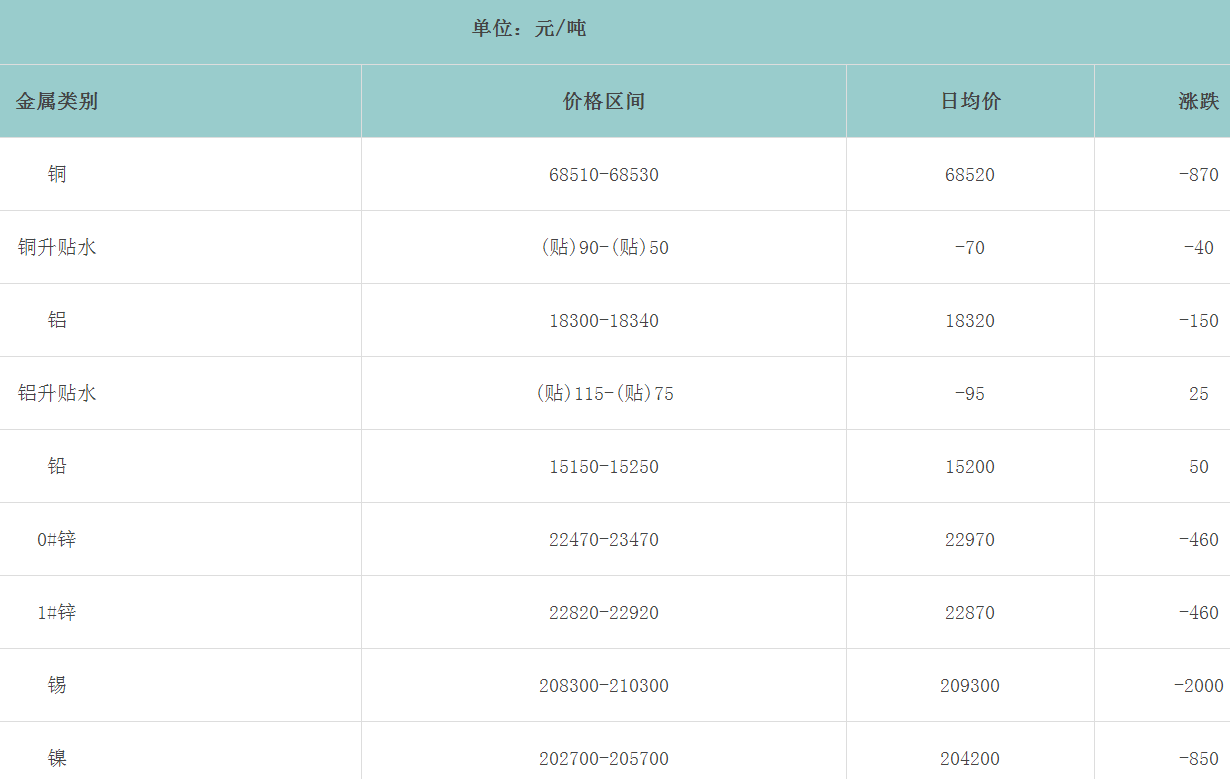Screen dimensions: 1230x779
Task: Click the 金属类别 column header
Action: point(57,101)
